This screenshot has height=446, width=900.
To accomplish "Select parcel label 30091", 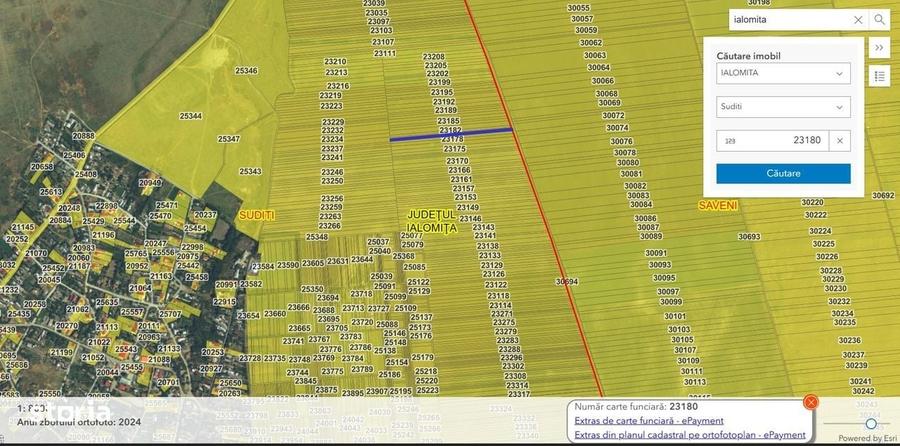I will pyautogui.click(x=656, y=253).
